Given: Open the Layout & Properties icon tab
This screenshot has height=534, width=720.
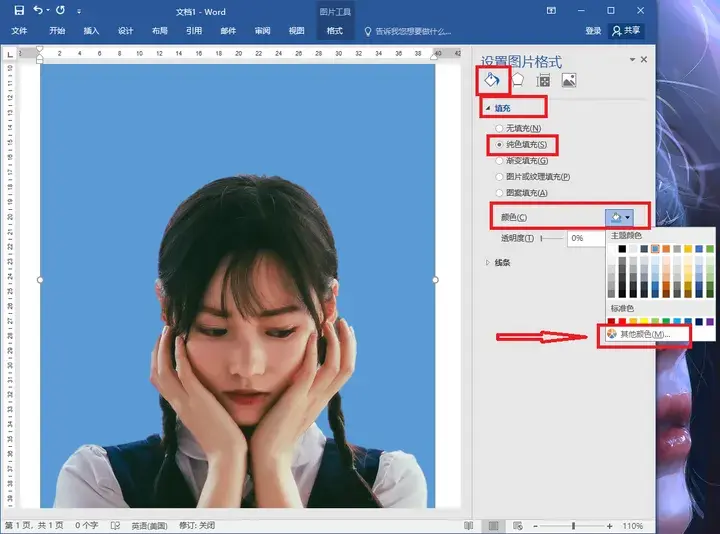Looking at the screenshot, I should (543, 80).
